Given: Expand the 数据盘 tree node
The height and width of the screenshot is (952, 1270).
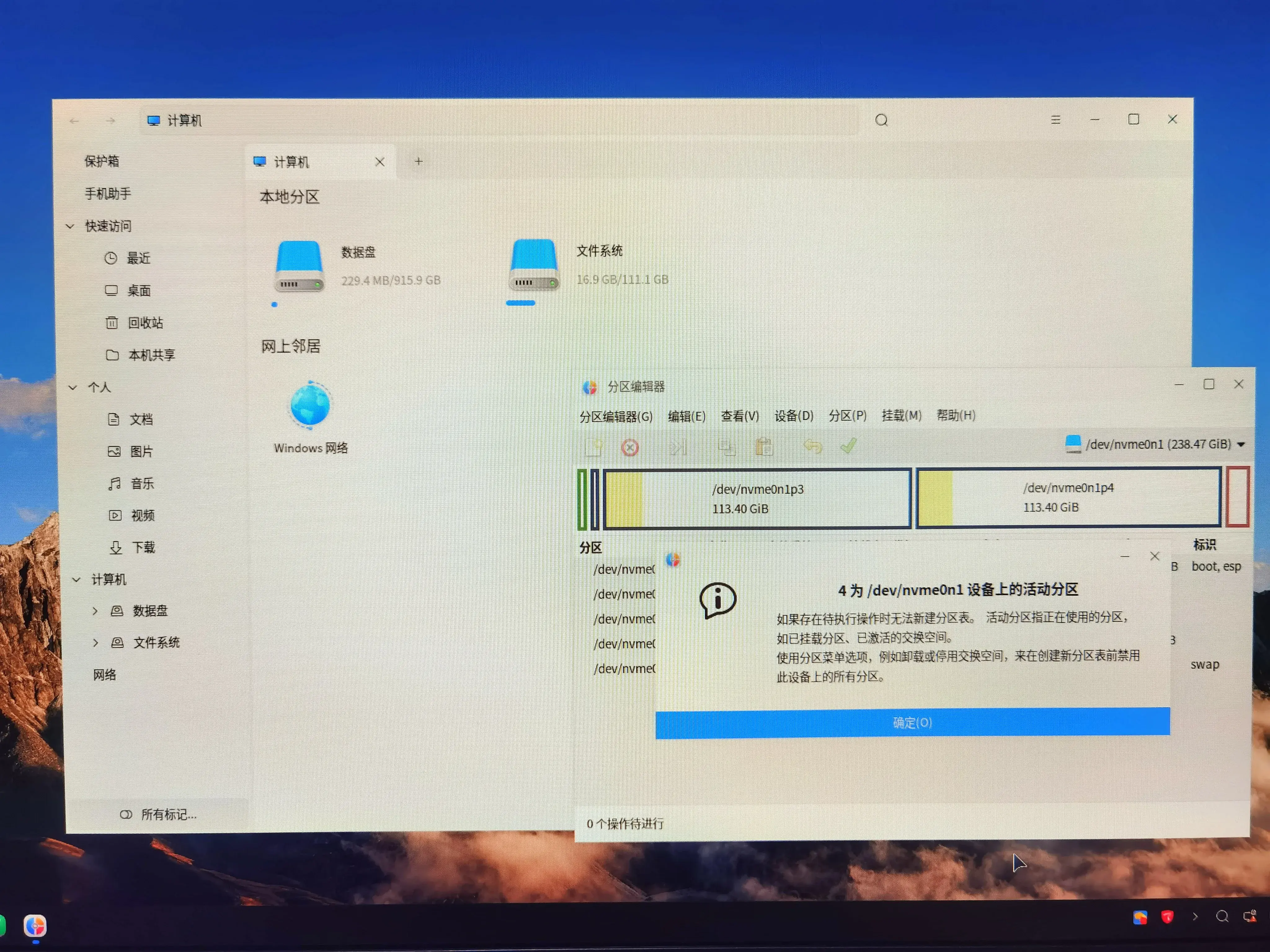Looking at the screenshot, I should pyautogui.click(x=95, y=611).
